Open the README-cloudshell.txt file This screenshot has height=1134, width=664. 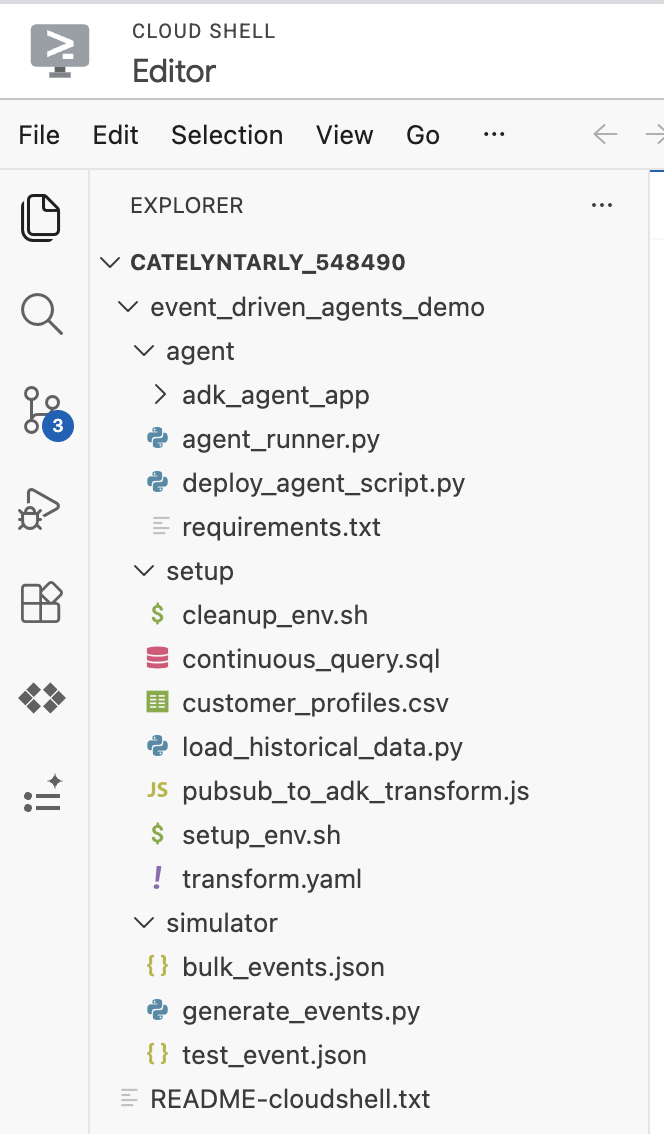point(289,1098)
